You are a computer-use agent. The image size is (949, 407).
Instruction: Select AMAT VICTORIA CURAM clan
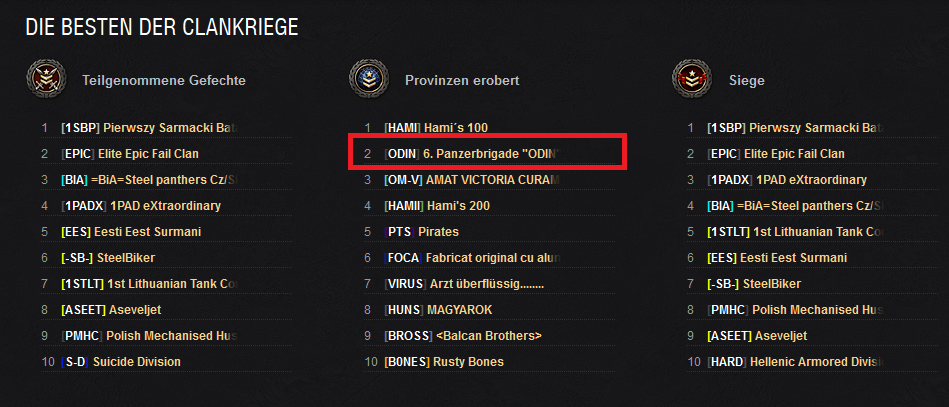(x=469, y=180)
